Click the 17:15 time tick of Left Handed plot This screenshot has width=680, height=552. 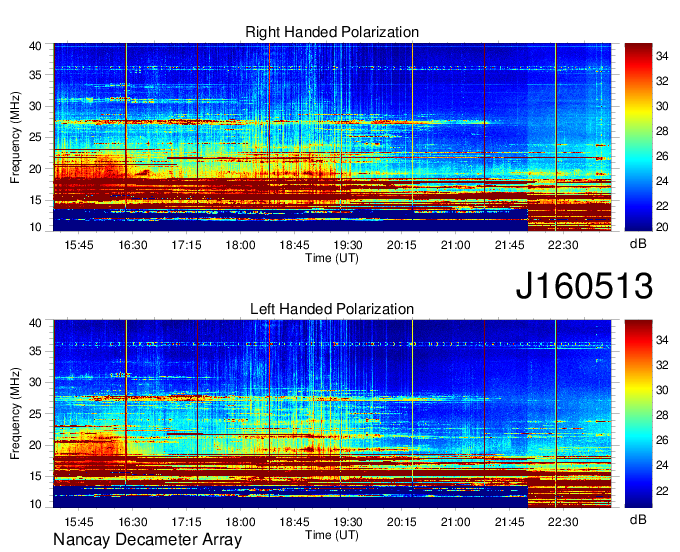point(186,522)
